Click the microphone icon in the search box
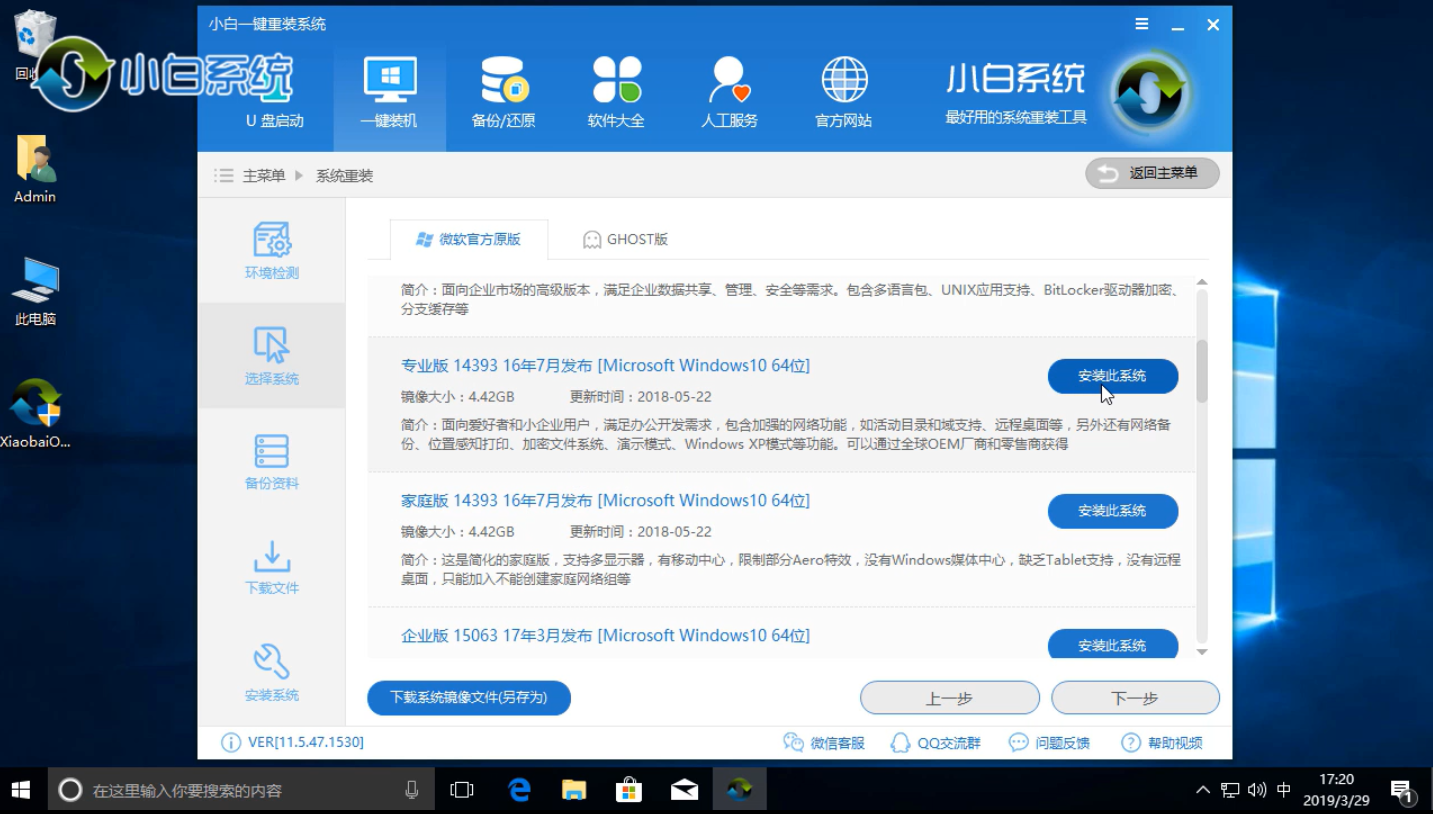This screenshot has width=1433, height=814. [x=411, y=790]
